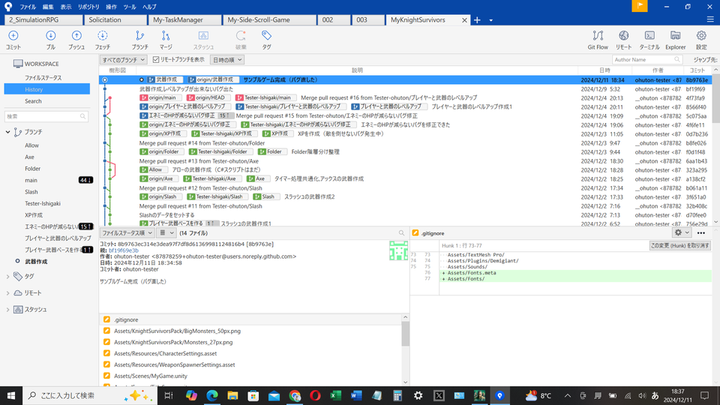Collapse the Branches (ブランチ) tree section

click(8, 132)
